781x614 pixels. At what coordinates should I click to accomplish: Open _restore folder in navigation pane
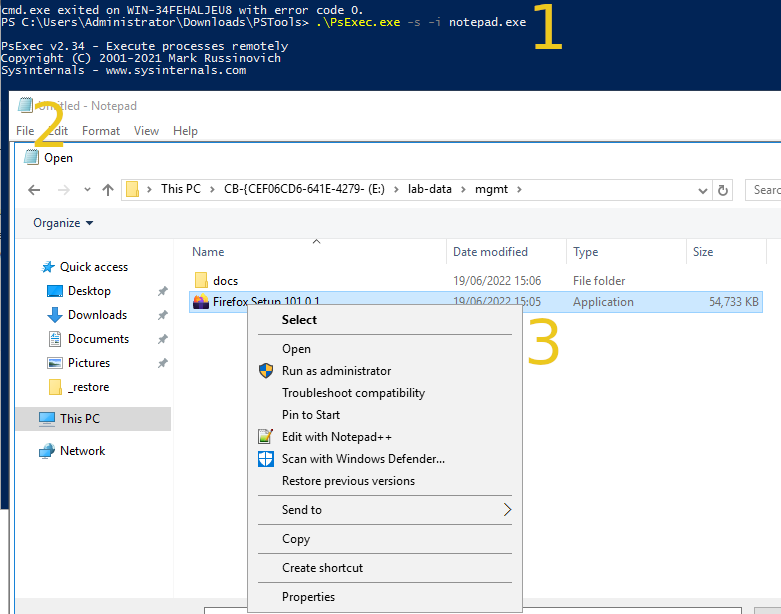pos(88,387)
